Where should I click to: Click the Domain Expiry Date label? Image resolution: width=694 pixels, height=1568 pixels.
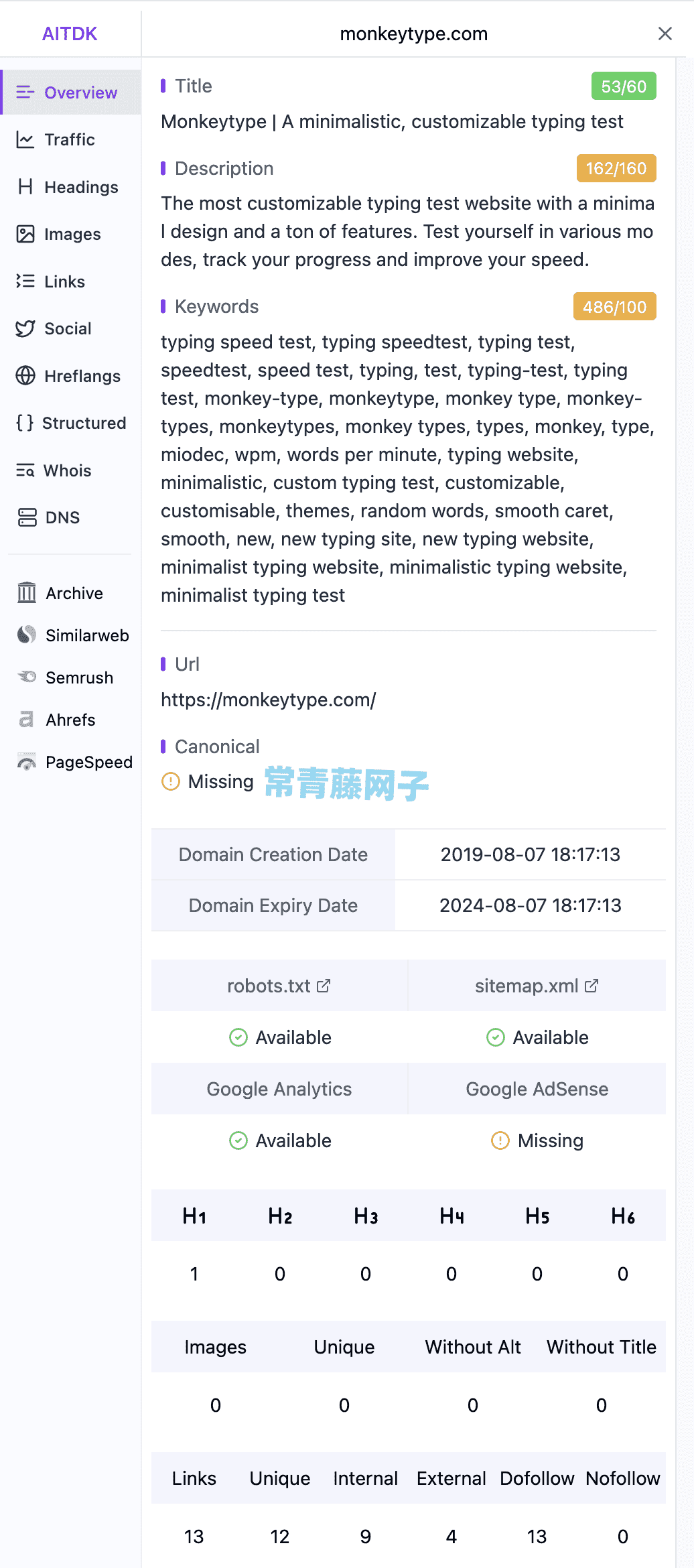pos(273,905)
